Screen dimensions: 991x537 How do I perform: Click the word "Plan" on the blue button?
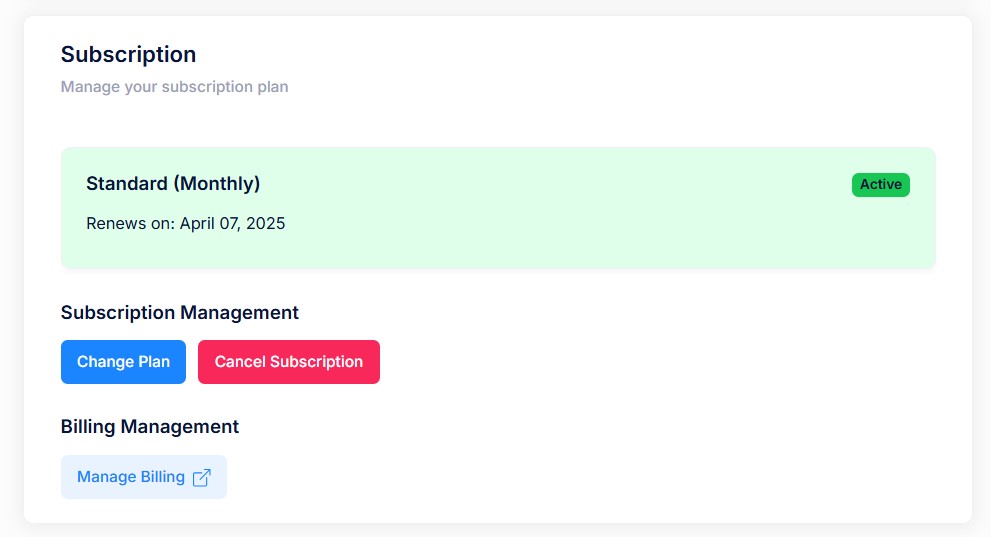154,362
